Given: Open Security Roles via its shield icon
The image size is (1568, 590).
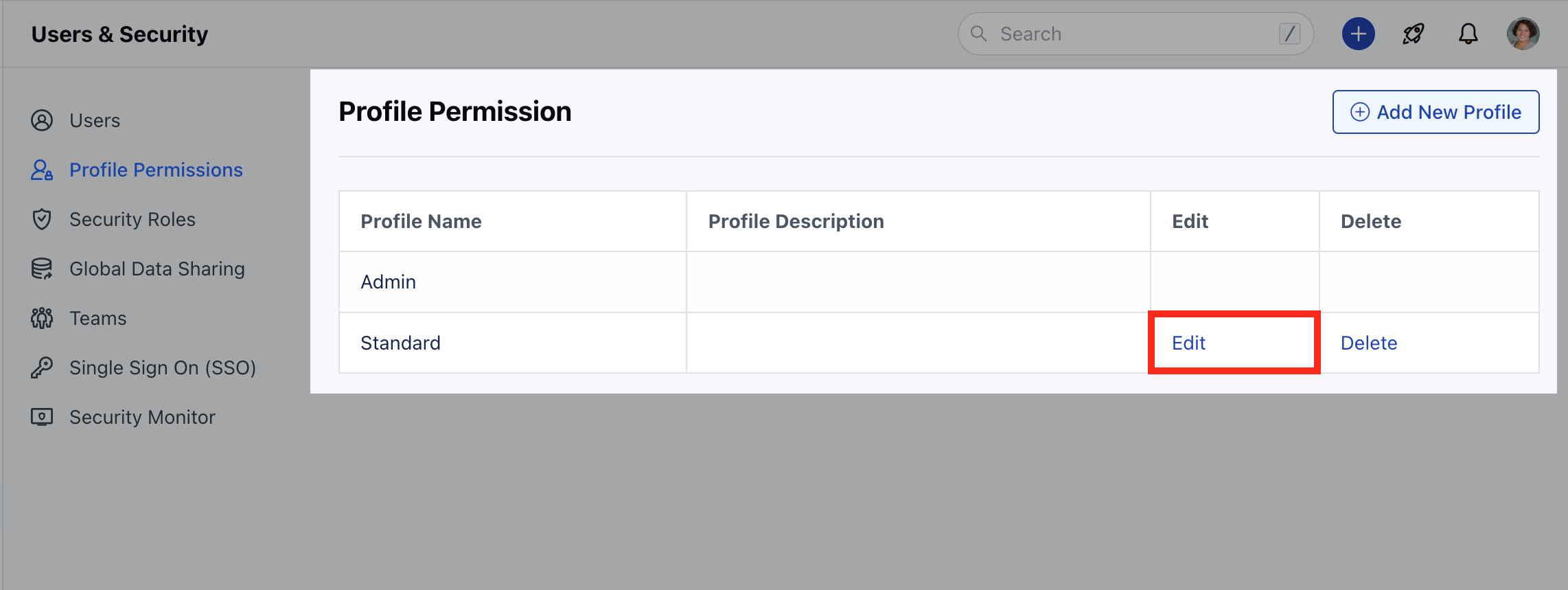Looking at the screenshot, I should coord(42,219).
